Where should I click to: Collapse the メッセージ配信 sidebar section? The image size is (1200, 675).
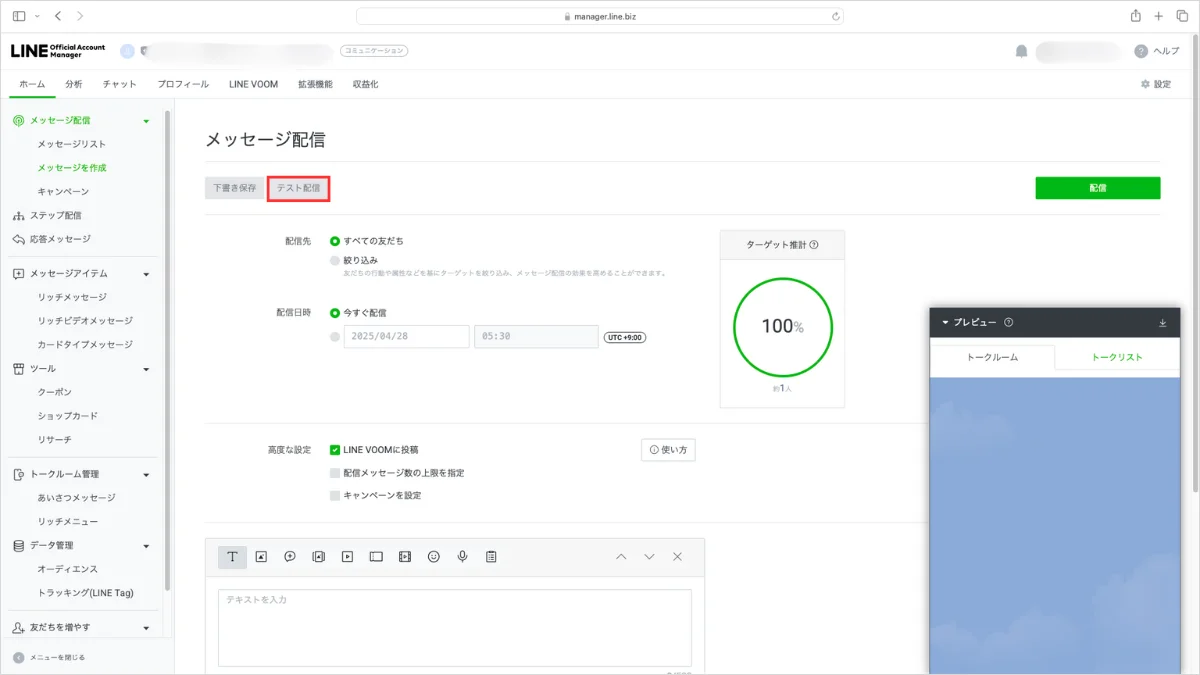(146, 121)
